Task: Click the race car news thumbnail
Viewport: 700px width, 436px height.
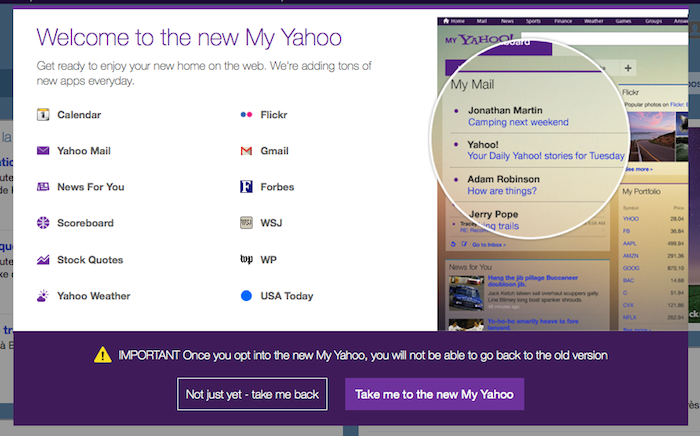Action: click(466, 293)
